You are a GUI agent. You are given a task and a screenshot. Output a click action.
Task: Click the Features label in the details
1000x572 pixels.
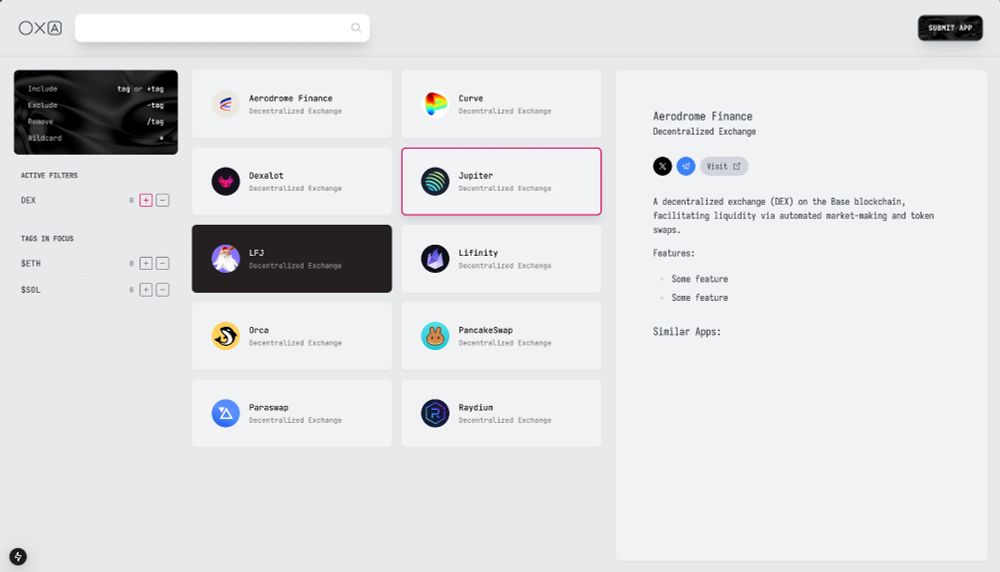673,253
